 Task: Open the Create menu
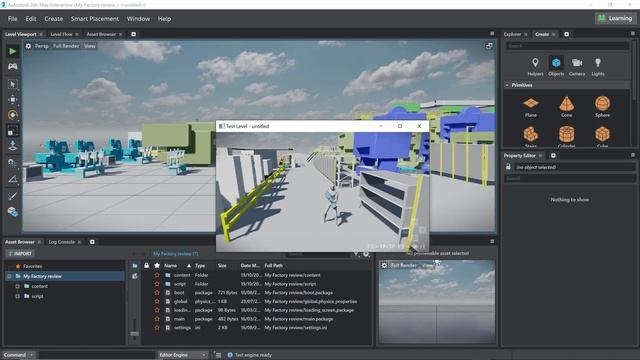click(x=53, y=19)
